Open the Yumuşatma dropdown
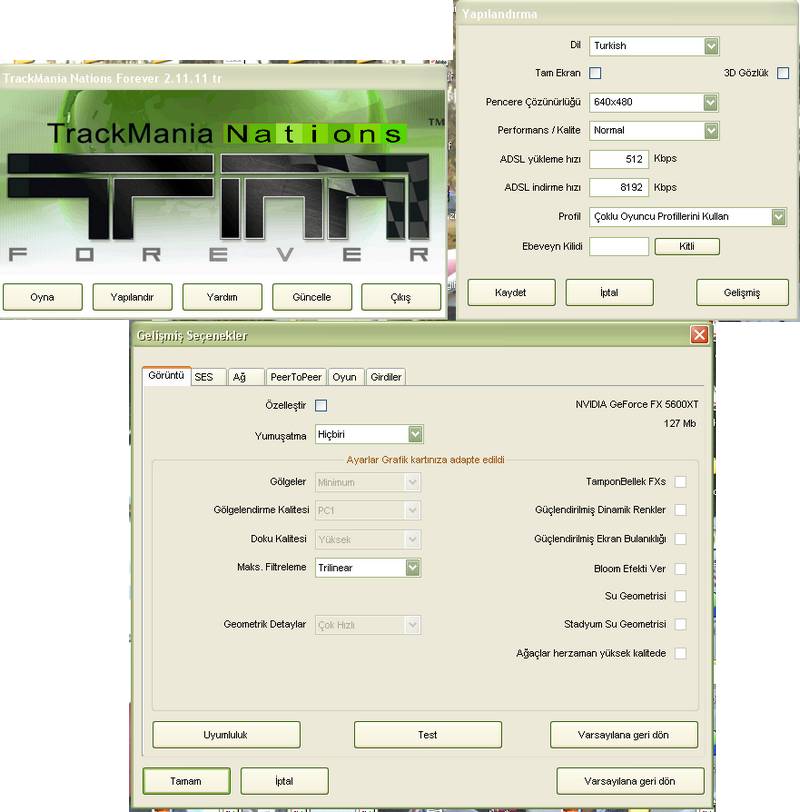 [x=369, y=434]
